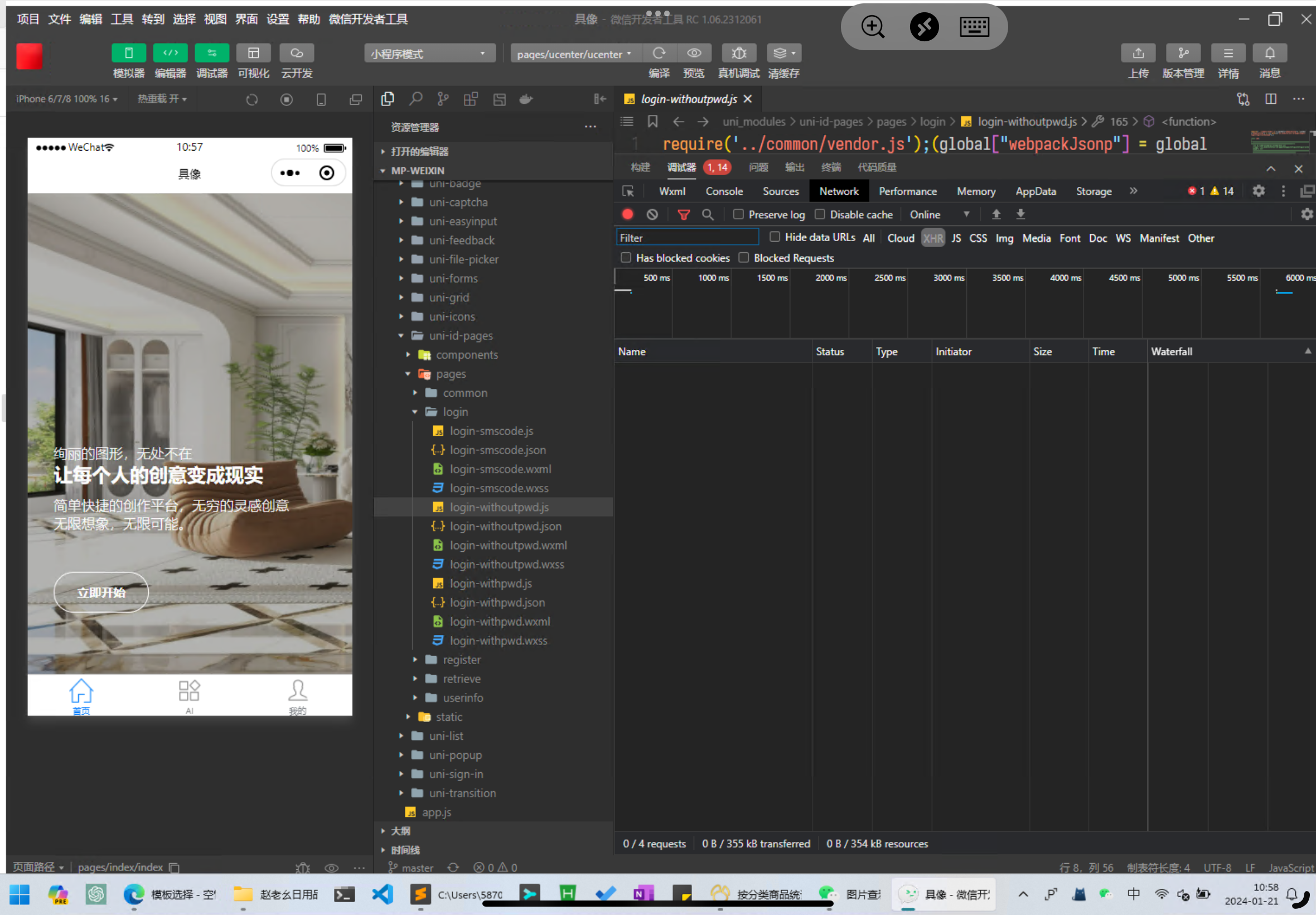
Task: Open the search icon in explorer sidebar
Action: (415, 99)
